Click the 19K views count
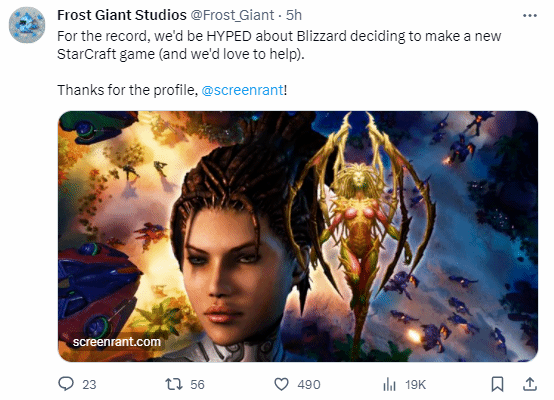The image size is (554, 400). (416, 384)
